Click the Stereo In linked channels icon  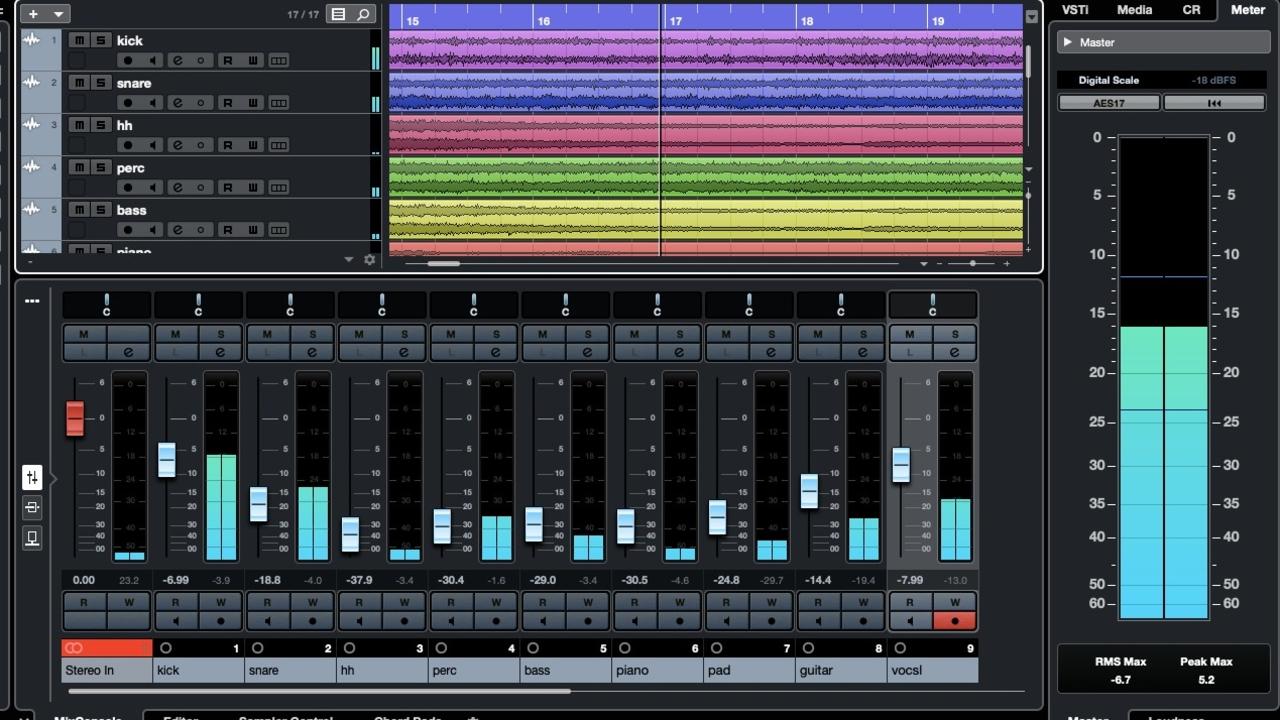[x=73, y=648]
